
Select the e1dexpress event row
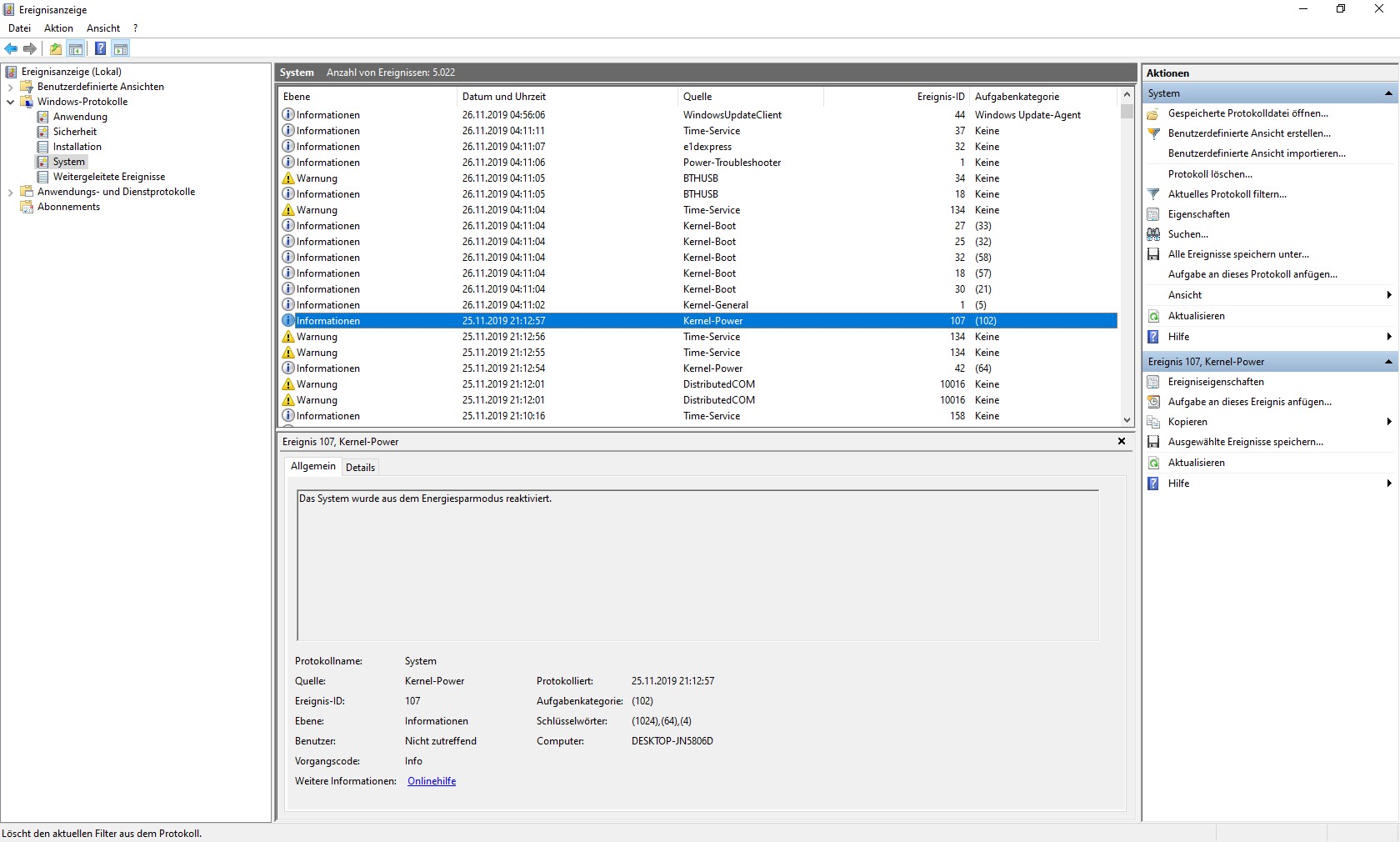coord(699,147)
